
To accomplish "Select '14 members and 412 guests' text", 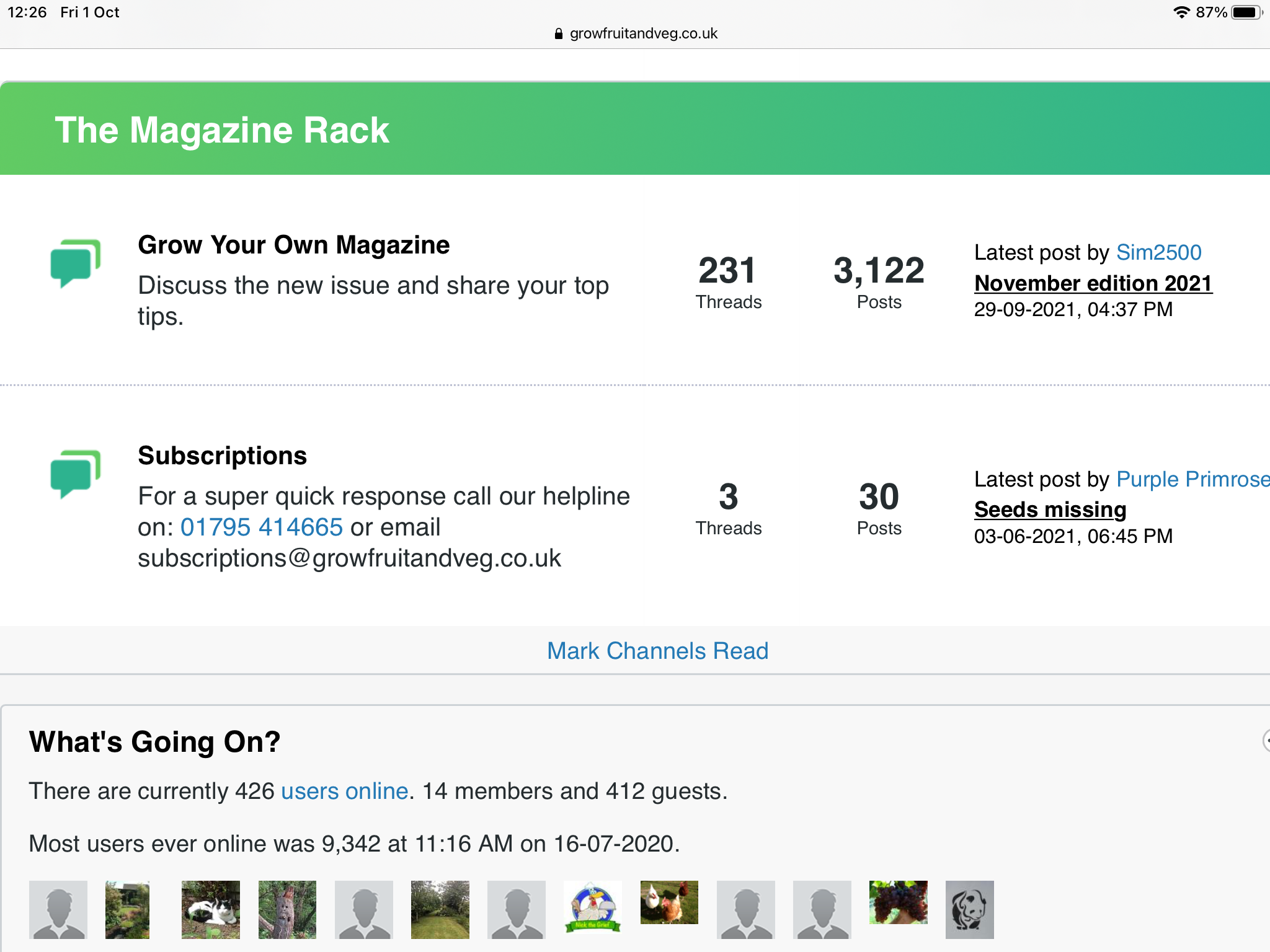I will (x=574, y=791).
